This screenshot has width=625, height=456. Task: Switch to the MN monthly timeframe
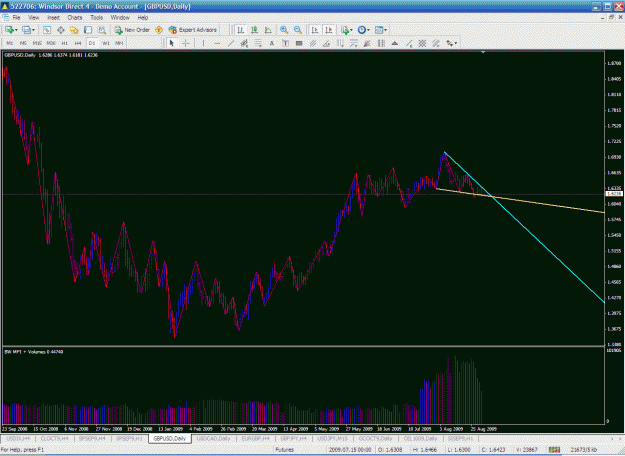[x=119, y=43]
